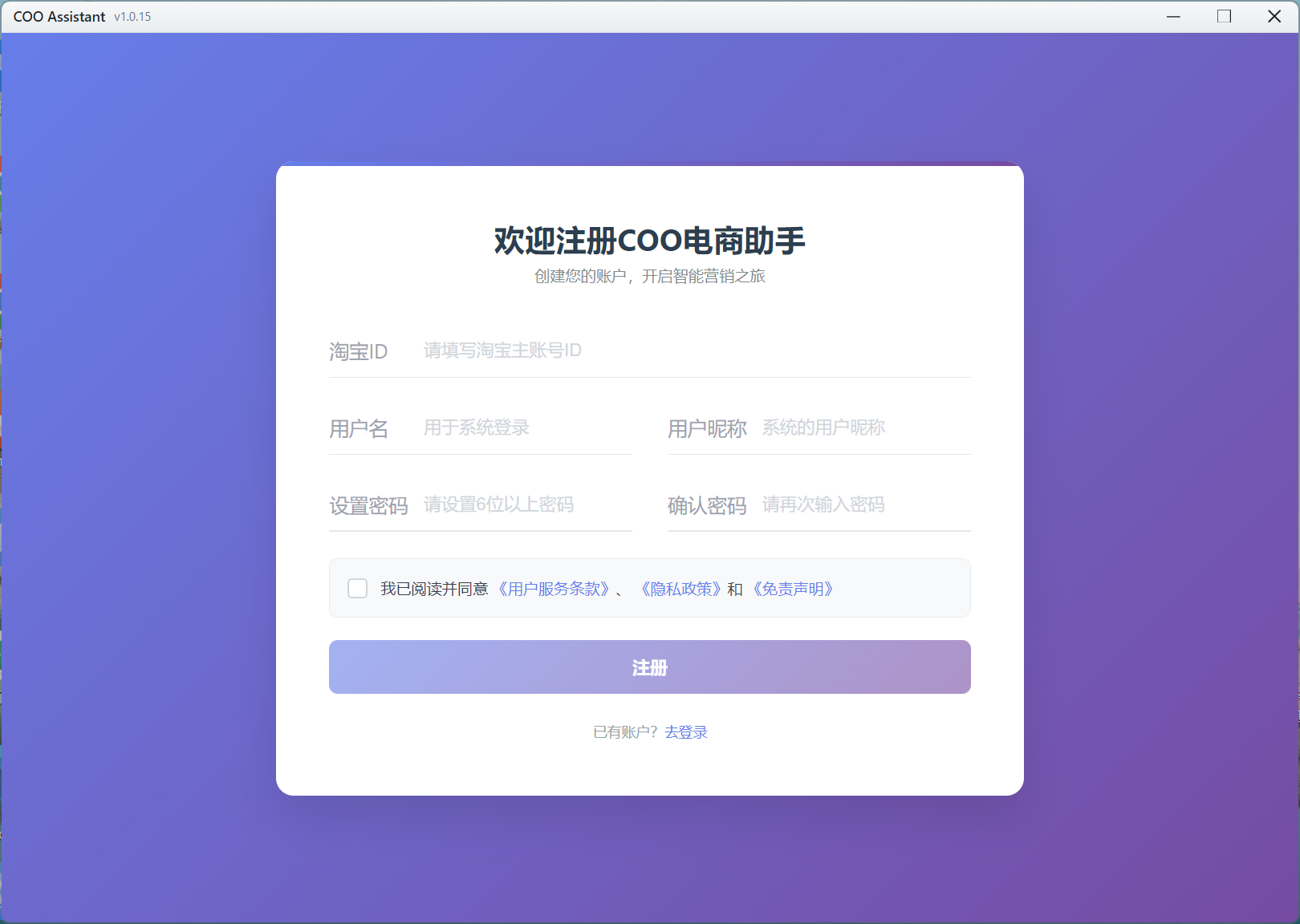Close the COO Assistant application
Screen dimensions: 1300x924
(1275, 16)
